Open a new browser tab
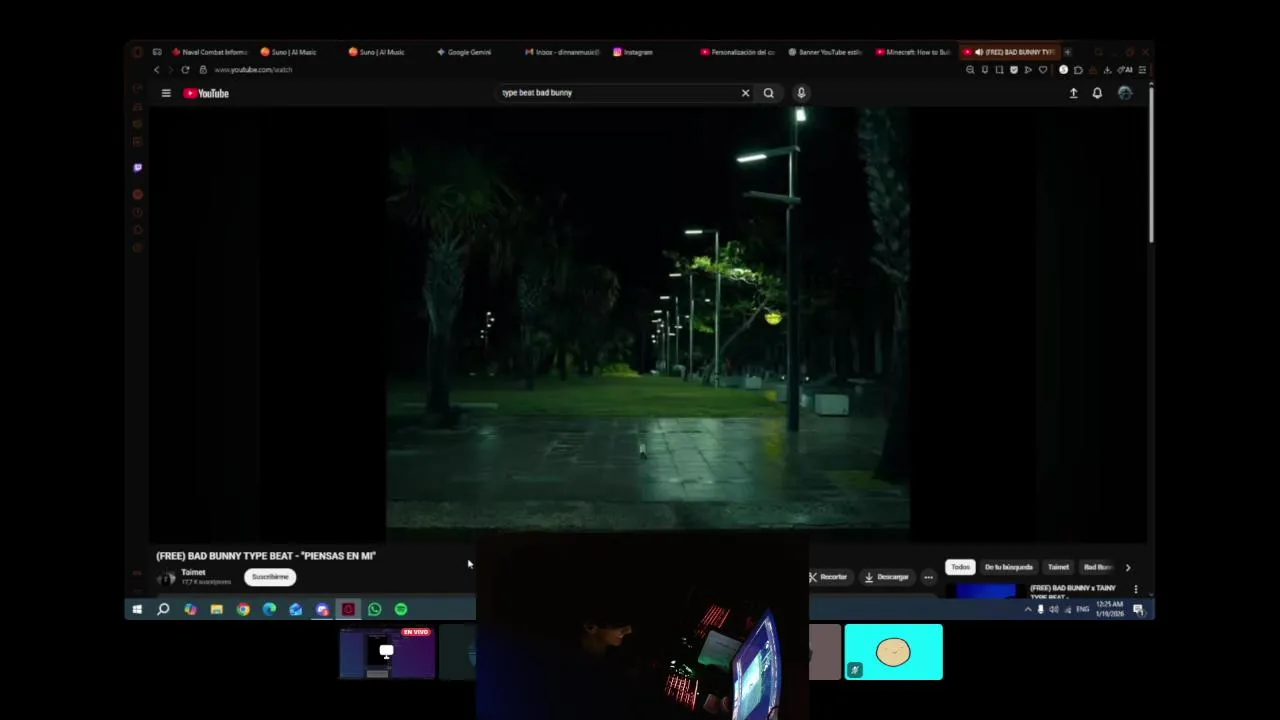The width and height of the screenshot is (1280, 720). 1067,52
